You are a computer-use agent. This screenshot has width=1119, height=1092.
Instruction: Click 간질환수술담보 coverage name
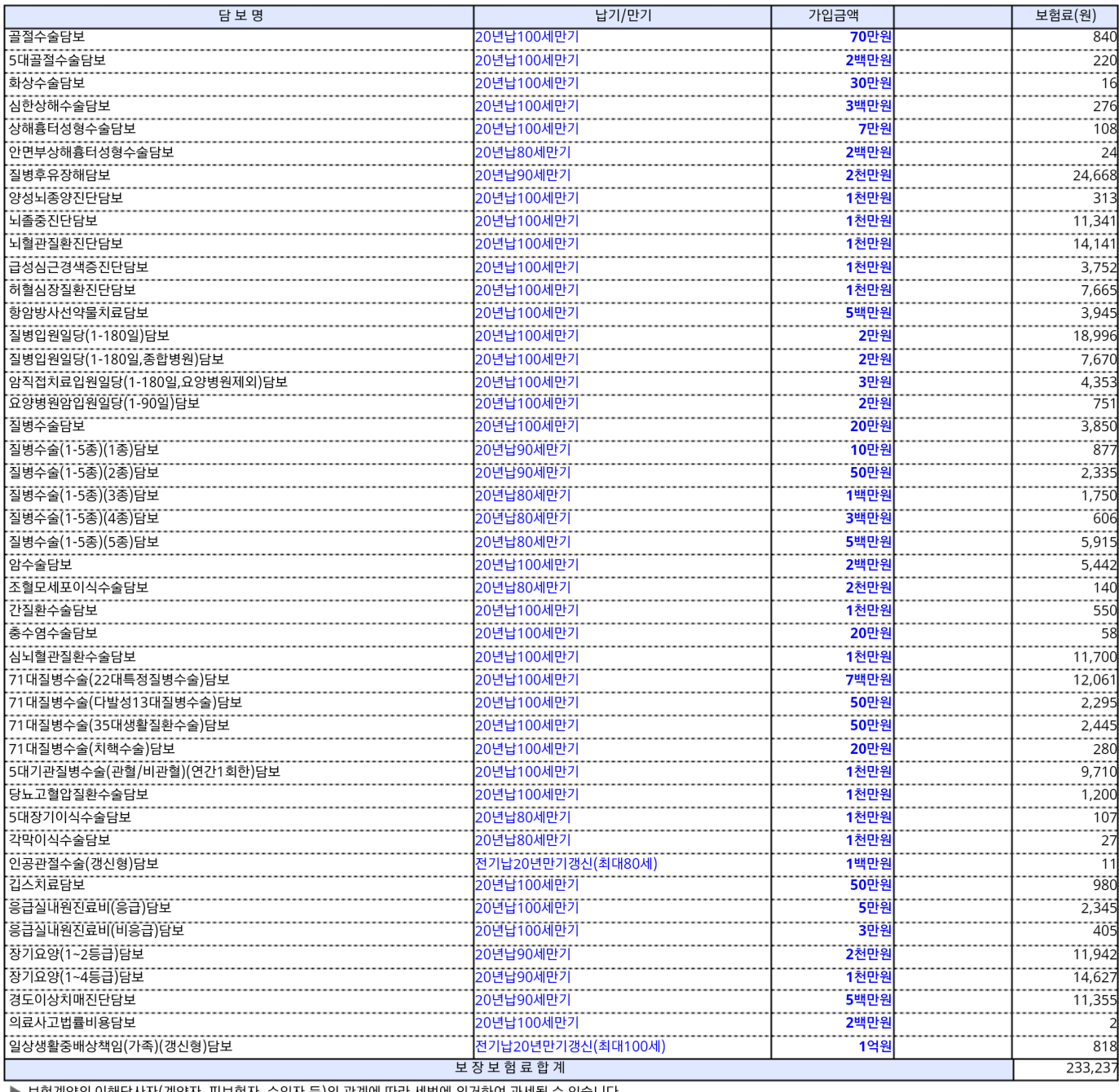pyautogui.click(x=53, y=610)
